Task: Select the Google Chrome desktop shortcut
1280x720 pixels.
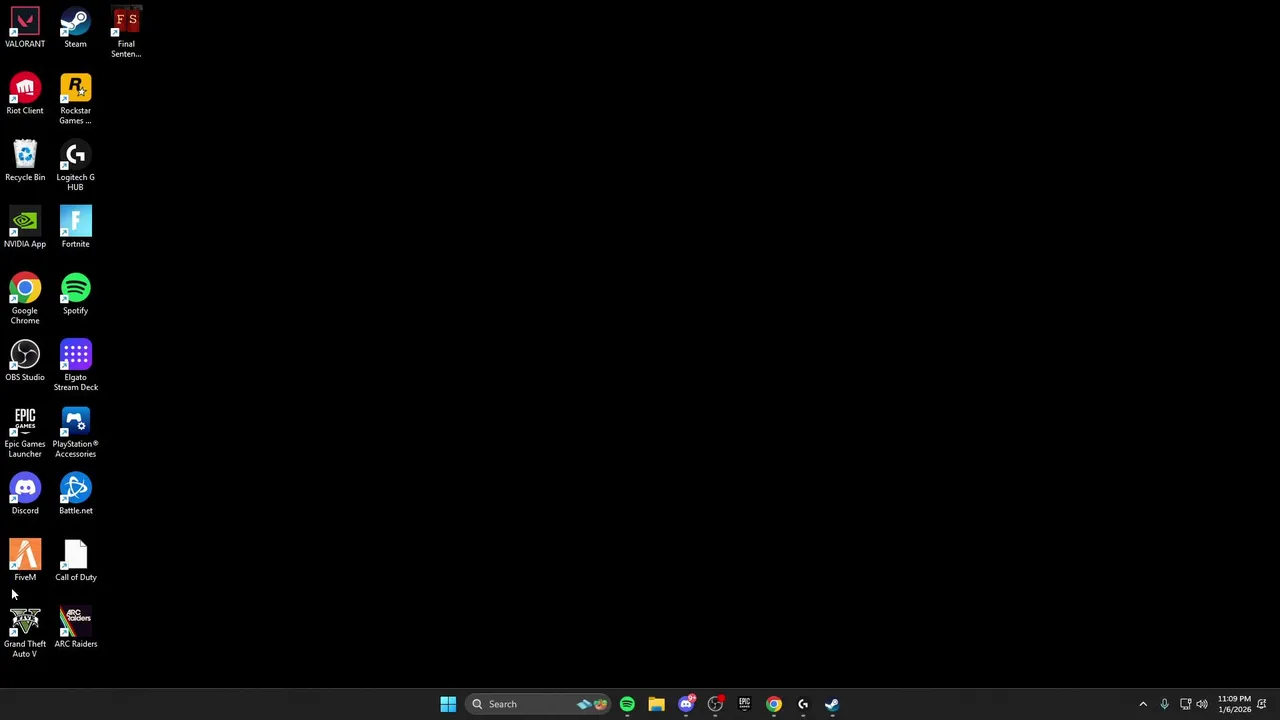Action: (25, 300)
